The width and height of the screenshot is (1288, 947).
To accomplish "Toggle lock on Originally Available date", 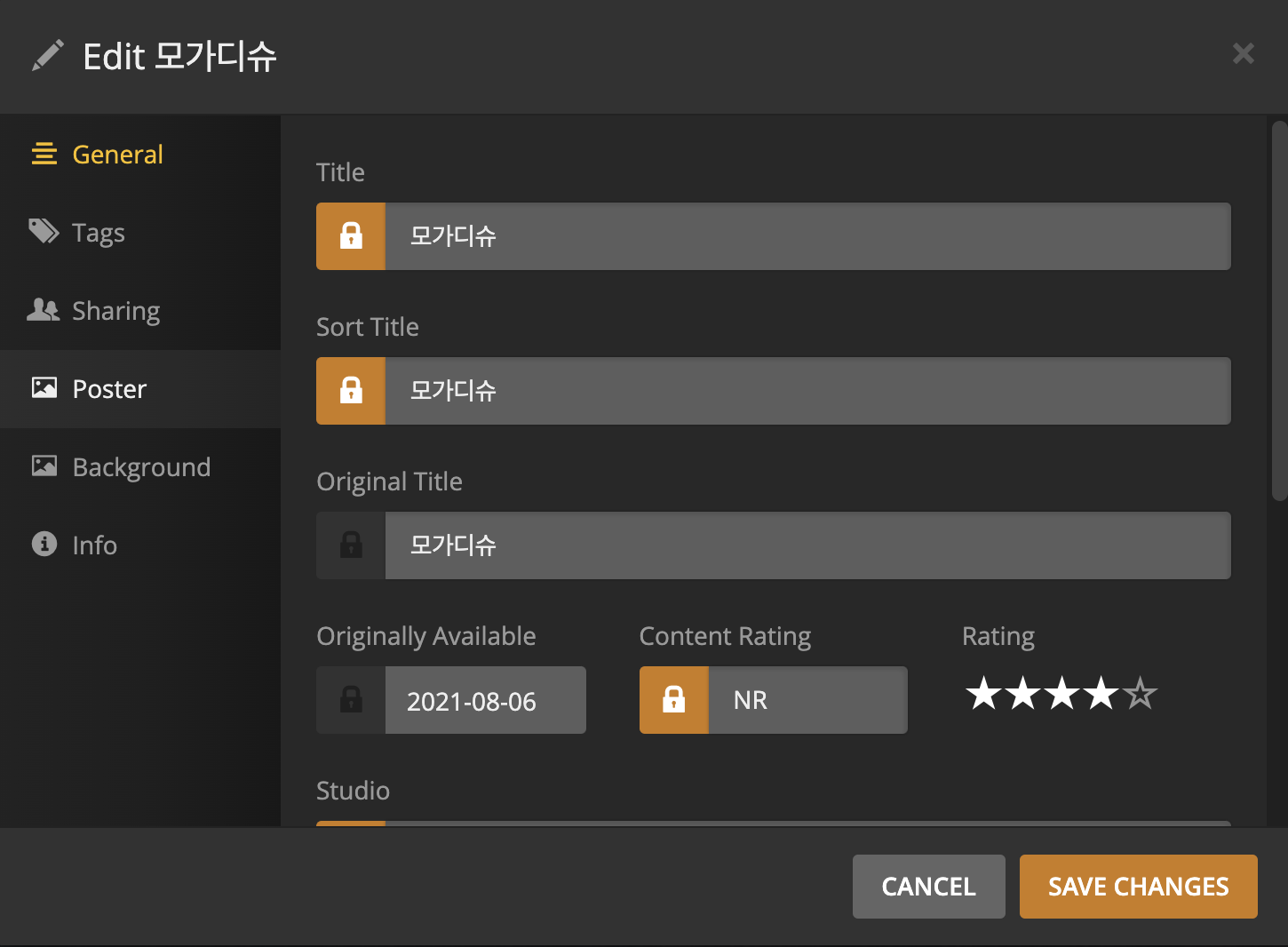I will [351, 700].
